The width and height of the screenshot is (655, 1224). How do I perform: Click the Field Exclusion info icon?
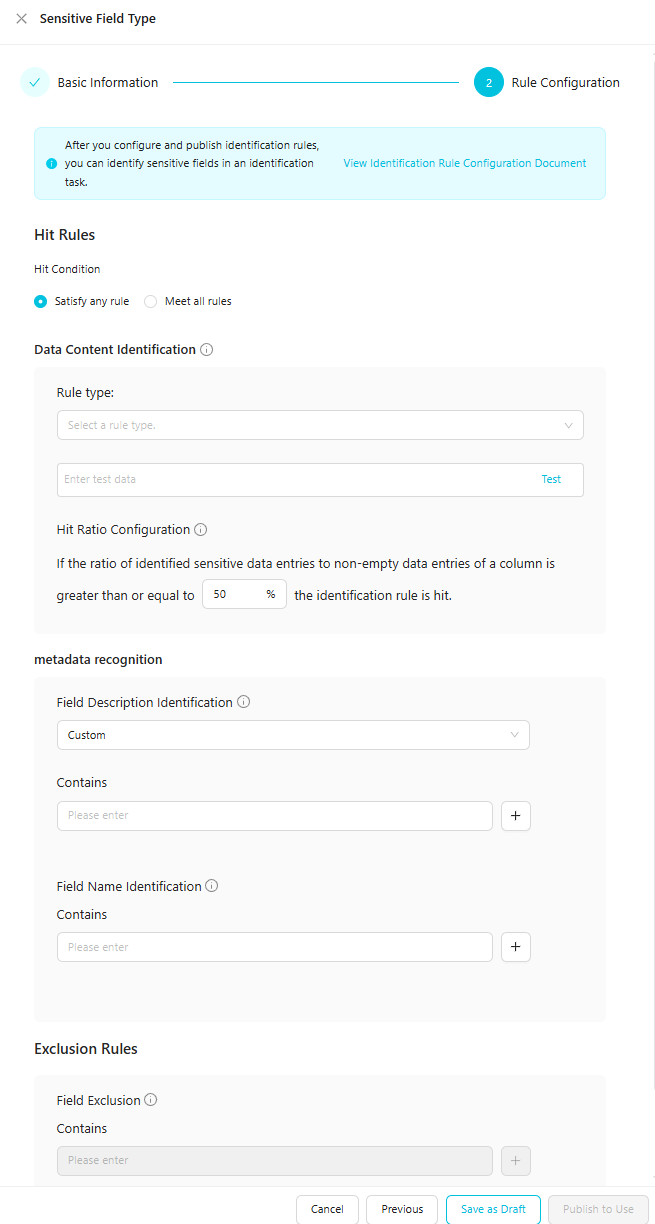(x=151, y=1100)
